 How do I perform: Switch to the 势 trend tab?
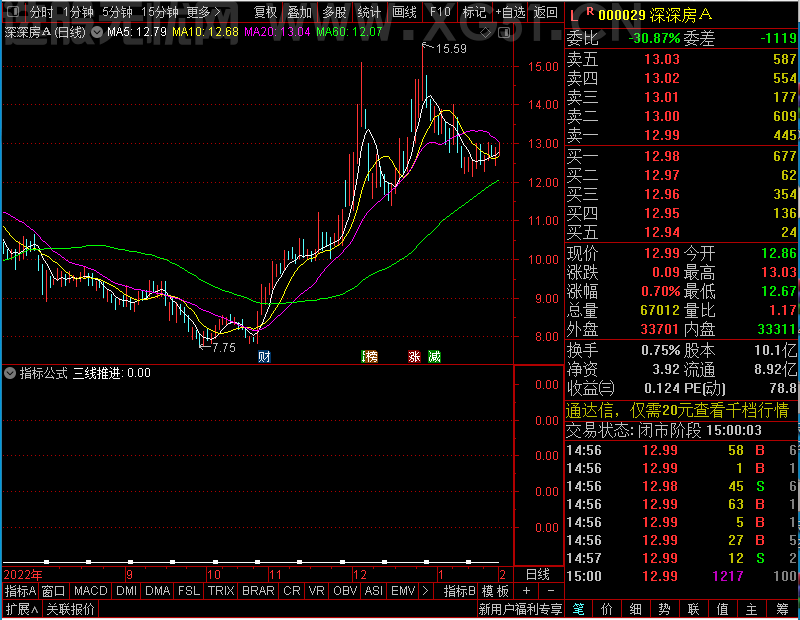[664, 609]
